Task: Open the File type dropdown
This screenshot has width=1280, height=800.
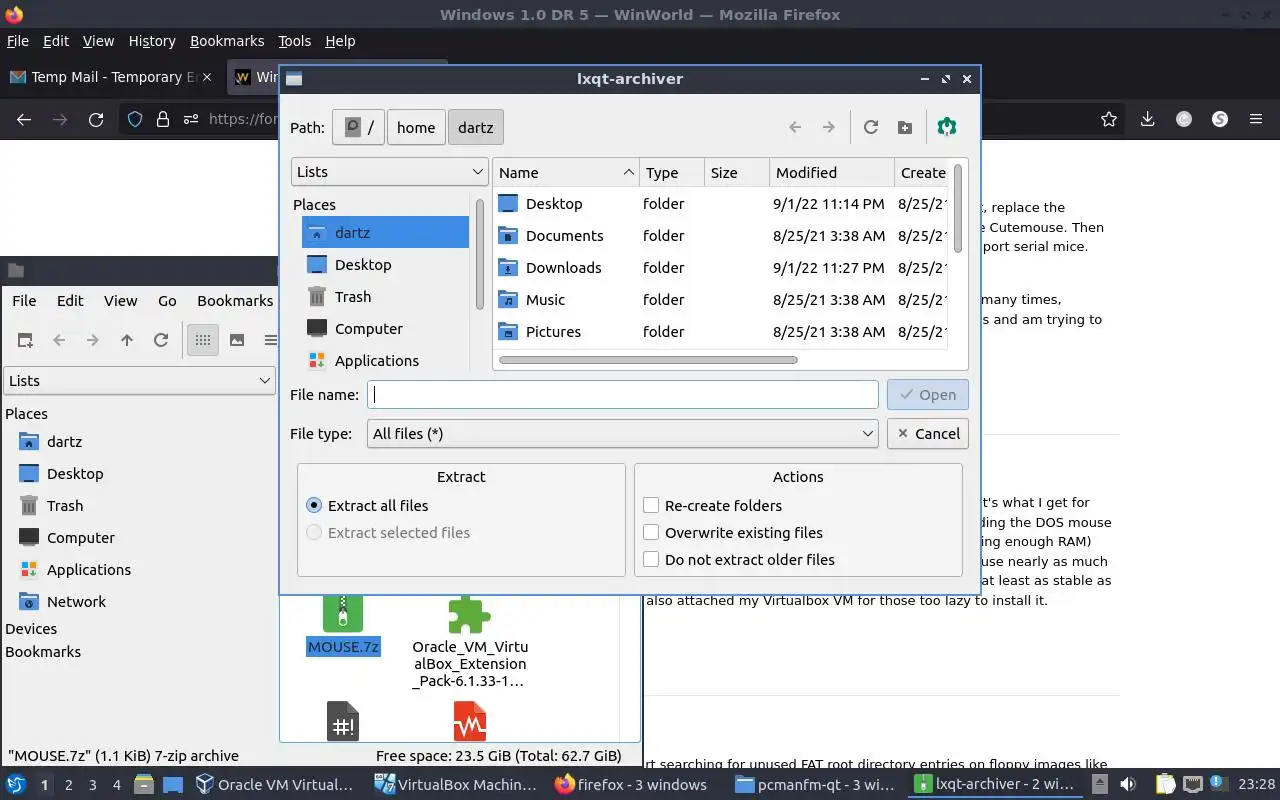Action: click(x=622, y=433)
